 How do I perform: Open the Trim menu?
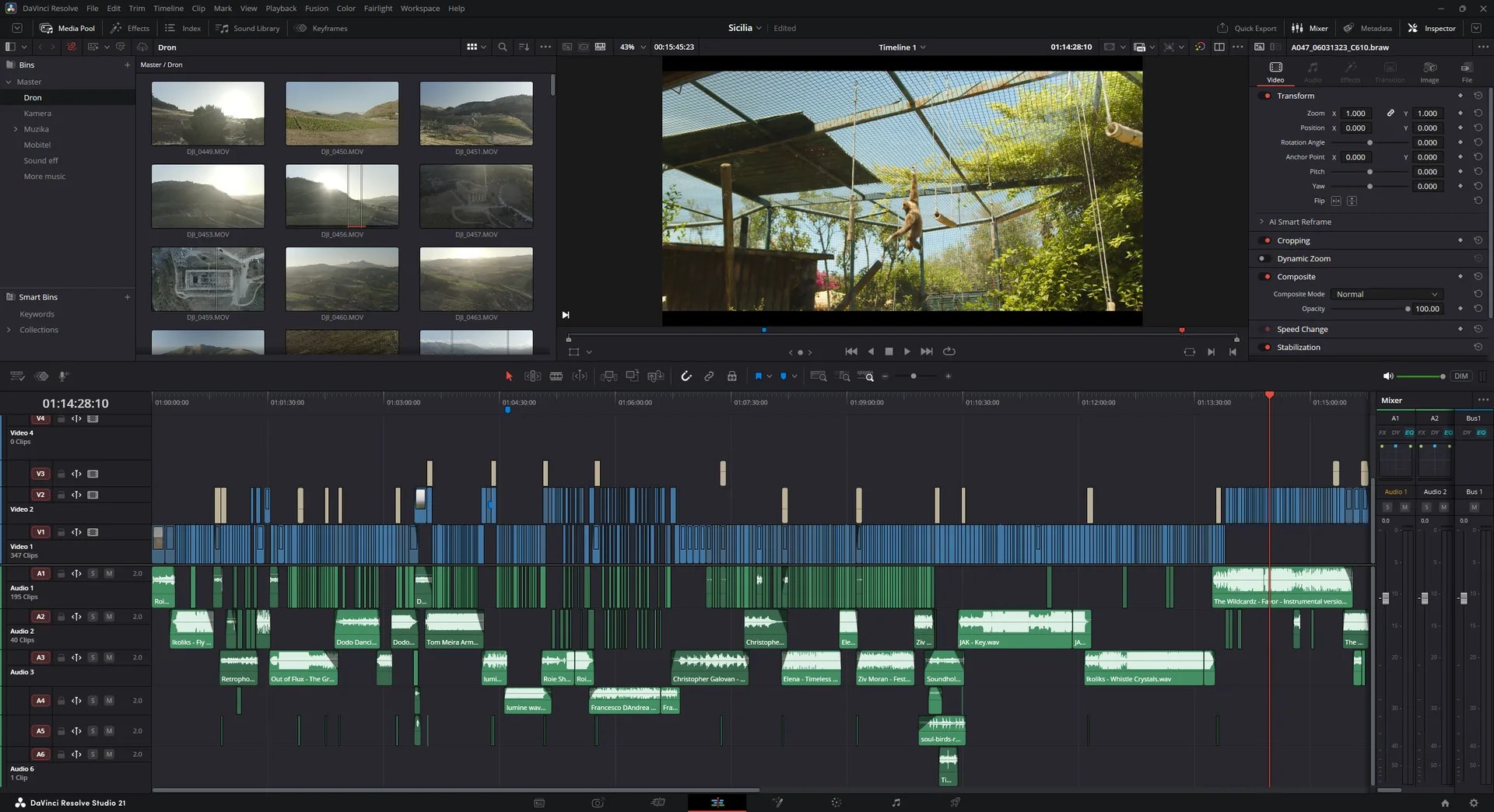click(x=137, y=9)
